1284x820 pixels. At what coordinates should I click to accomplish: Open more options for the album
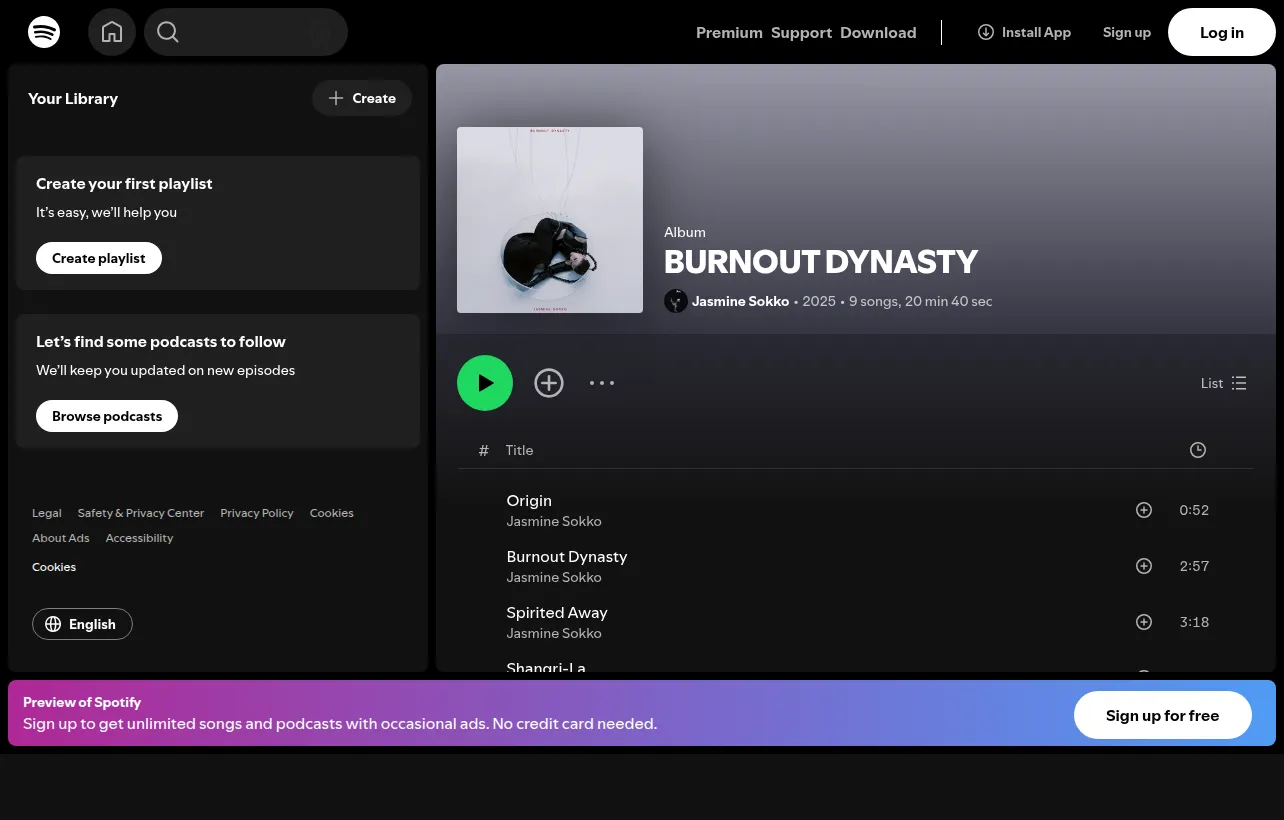pos(602,383)
